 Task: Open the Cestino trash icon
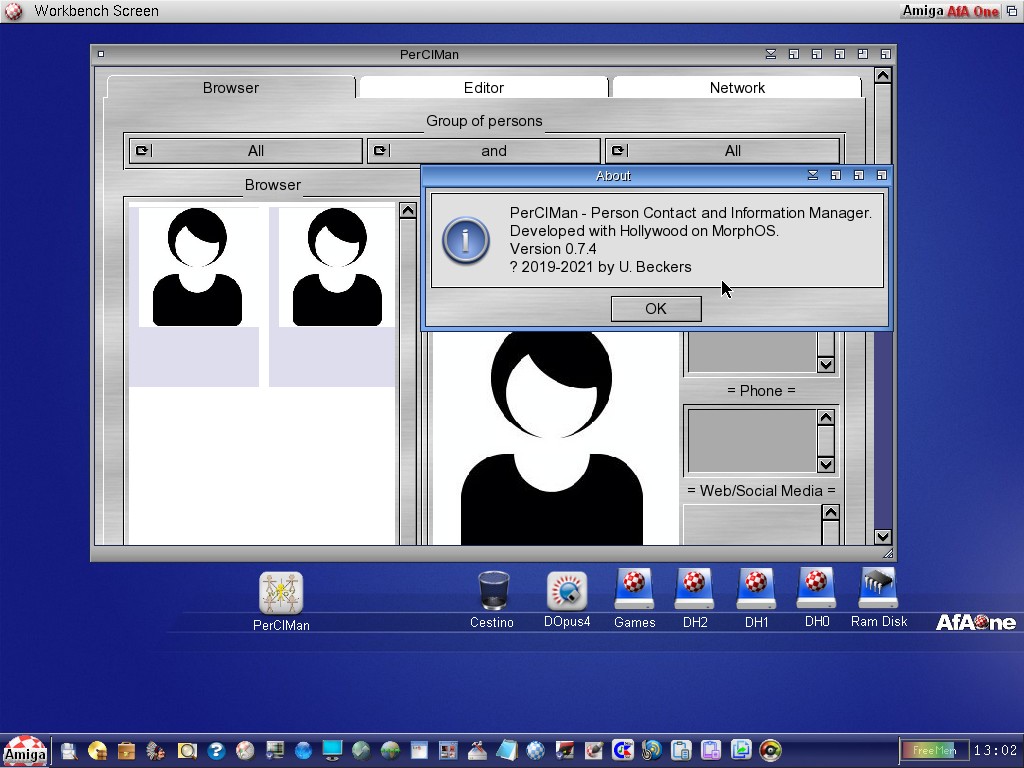click(493, 591)
